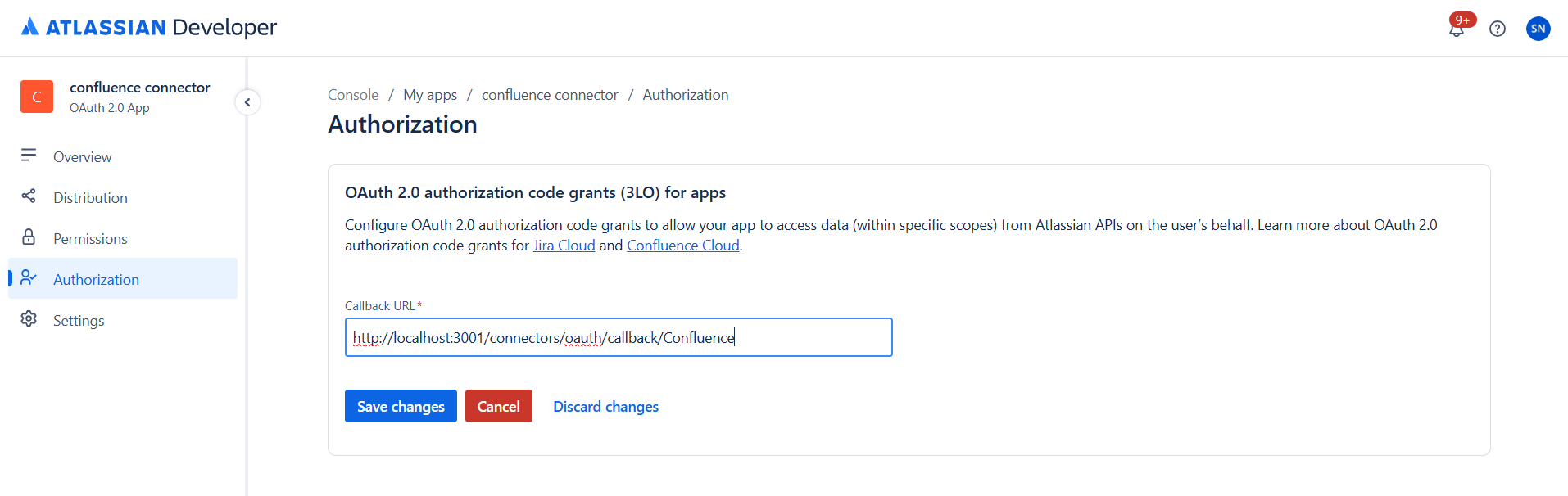Focus the Callback URL input field
The image size is (1568, 496).
(619, 337)
